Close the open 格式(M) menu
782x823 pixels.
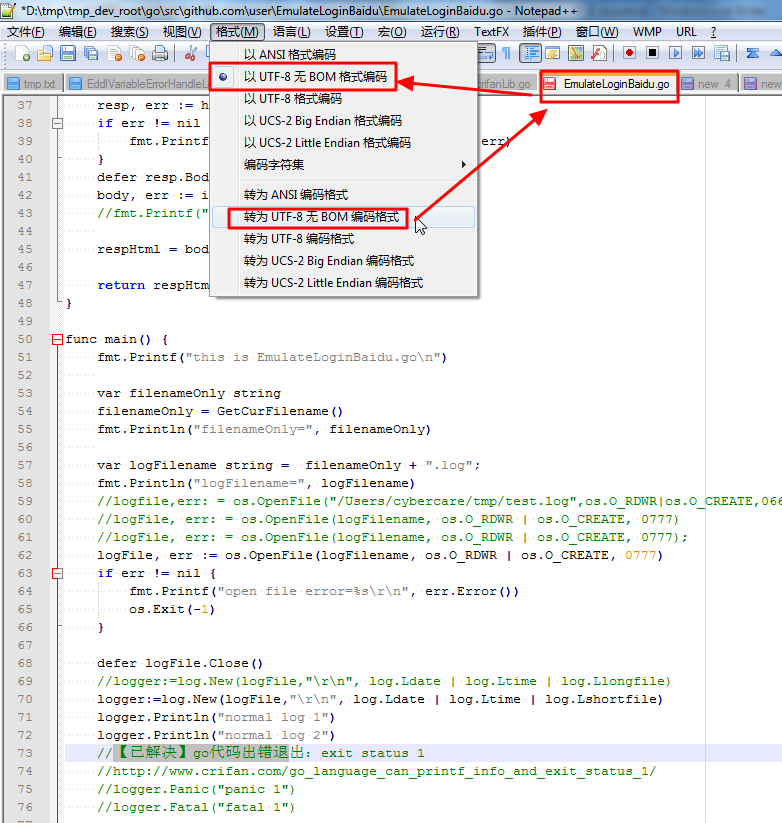pyautogui.click(x=237, y=32)
